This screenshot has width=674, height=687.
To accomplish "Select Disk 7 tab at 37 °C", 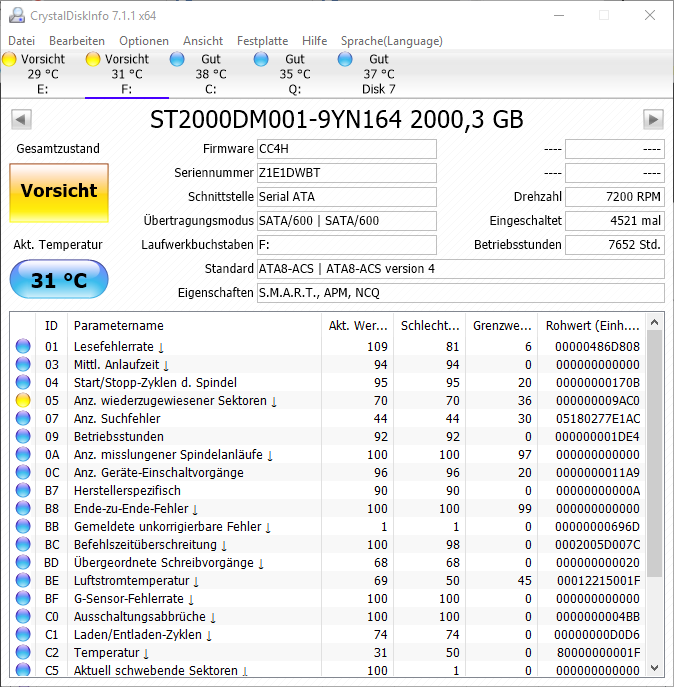I will (x=379, y=74).
